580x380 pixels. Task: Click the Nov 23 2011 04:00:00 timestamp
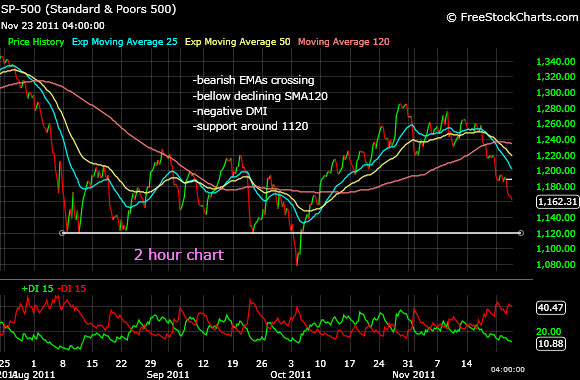coord(53,26)
